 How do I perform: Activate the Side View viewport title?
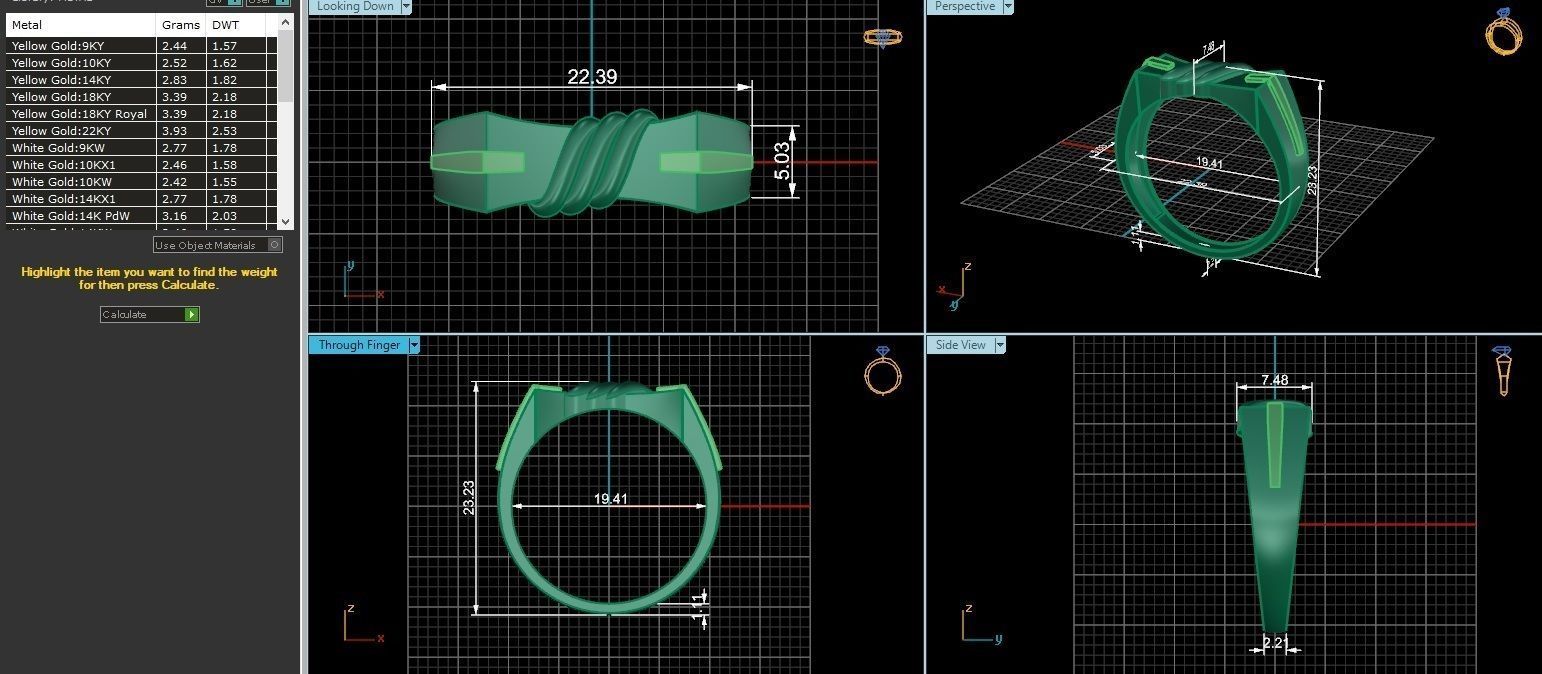click(960, 345)
